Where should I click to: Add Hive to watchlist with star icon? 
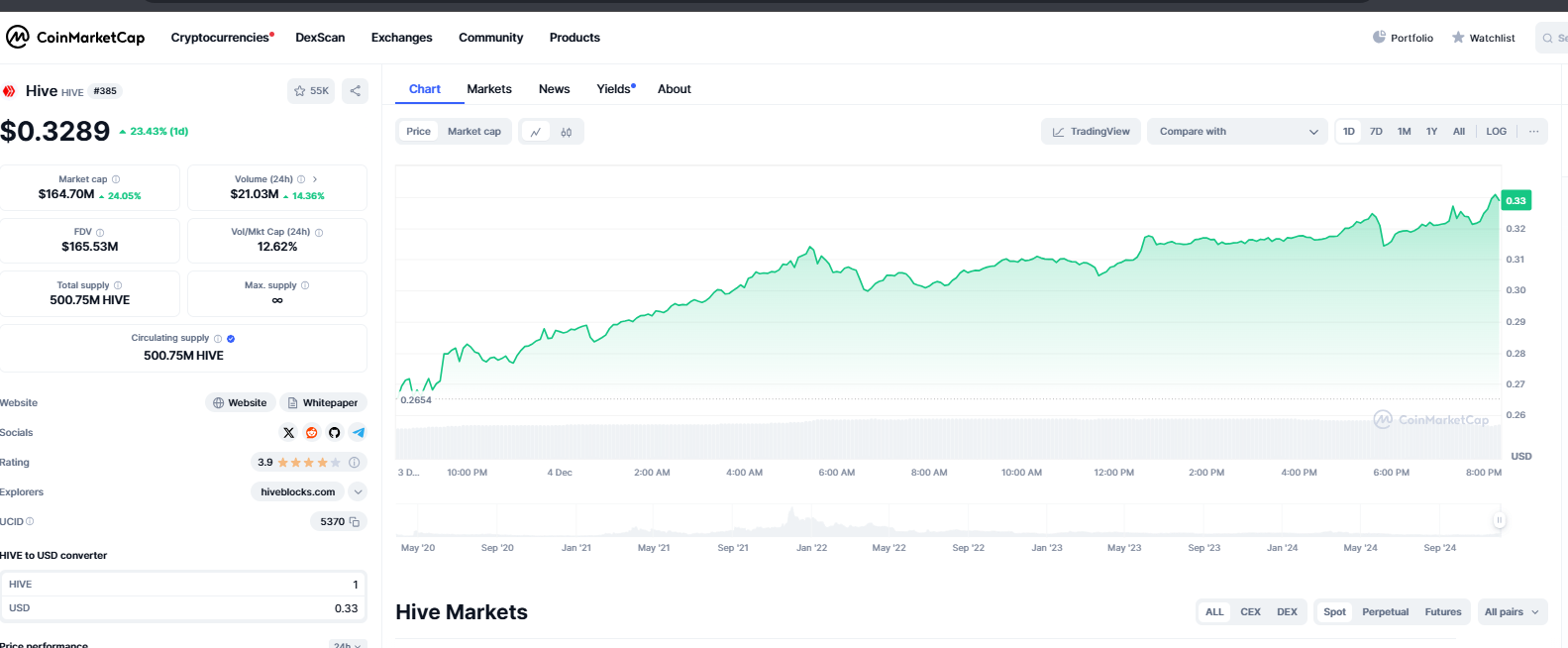tap(310, 91)
